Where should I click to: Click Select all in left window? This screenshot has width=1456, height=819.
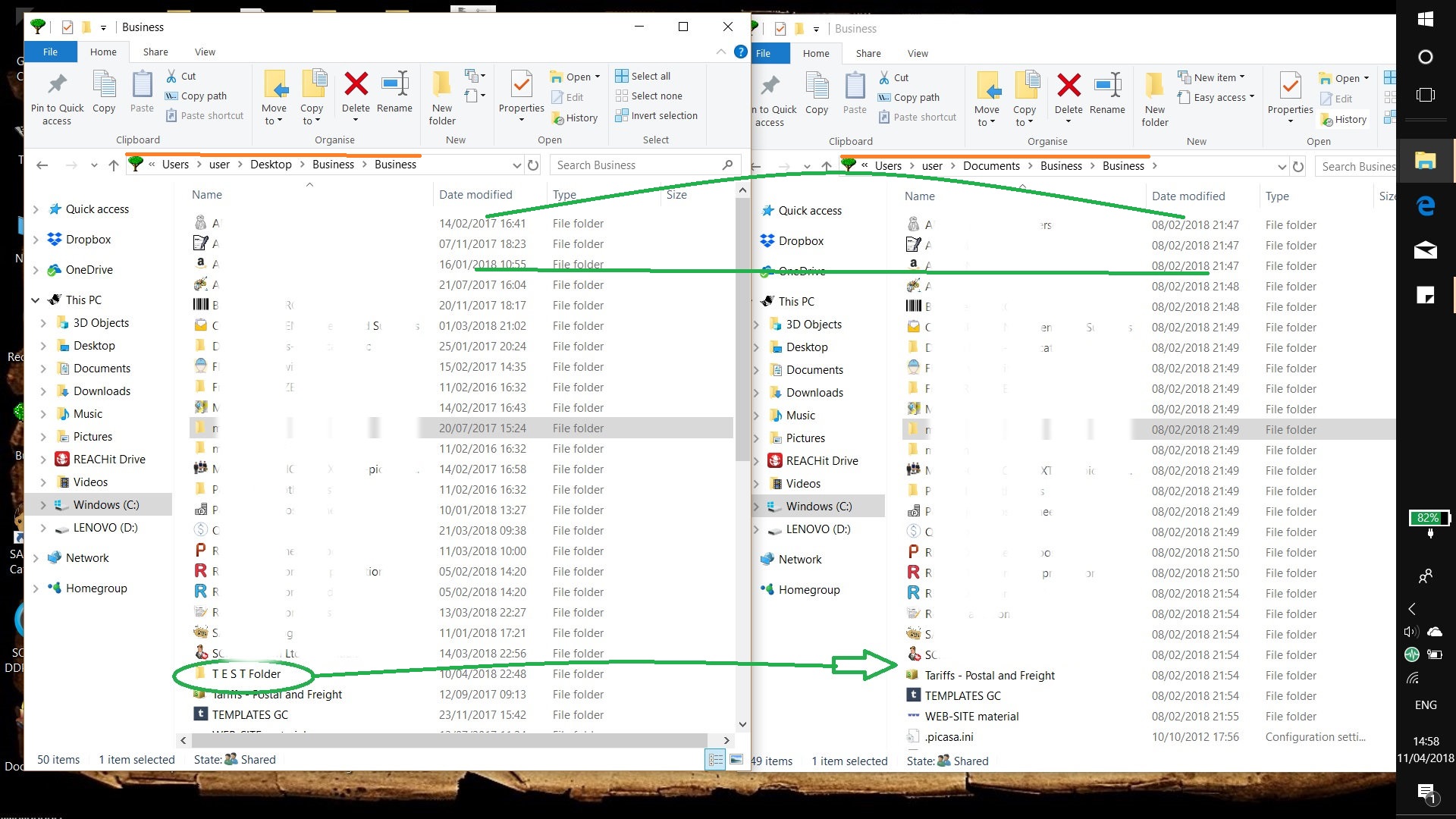pos(643,76)
